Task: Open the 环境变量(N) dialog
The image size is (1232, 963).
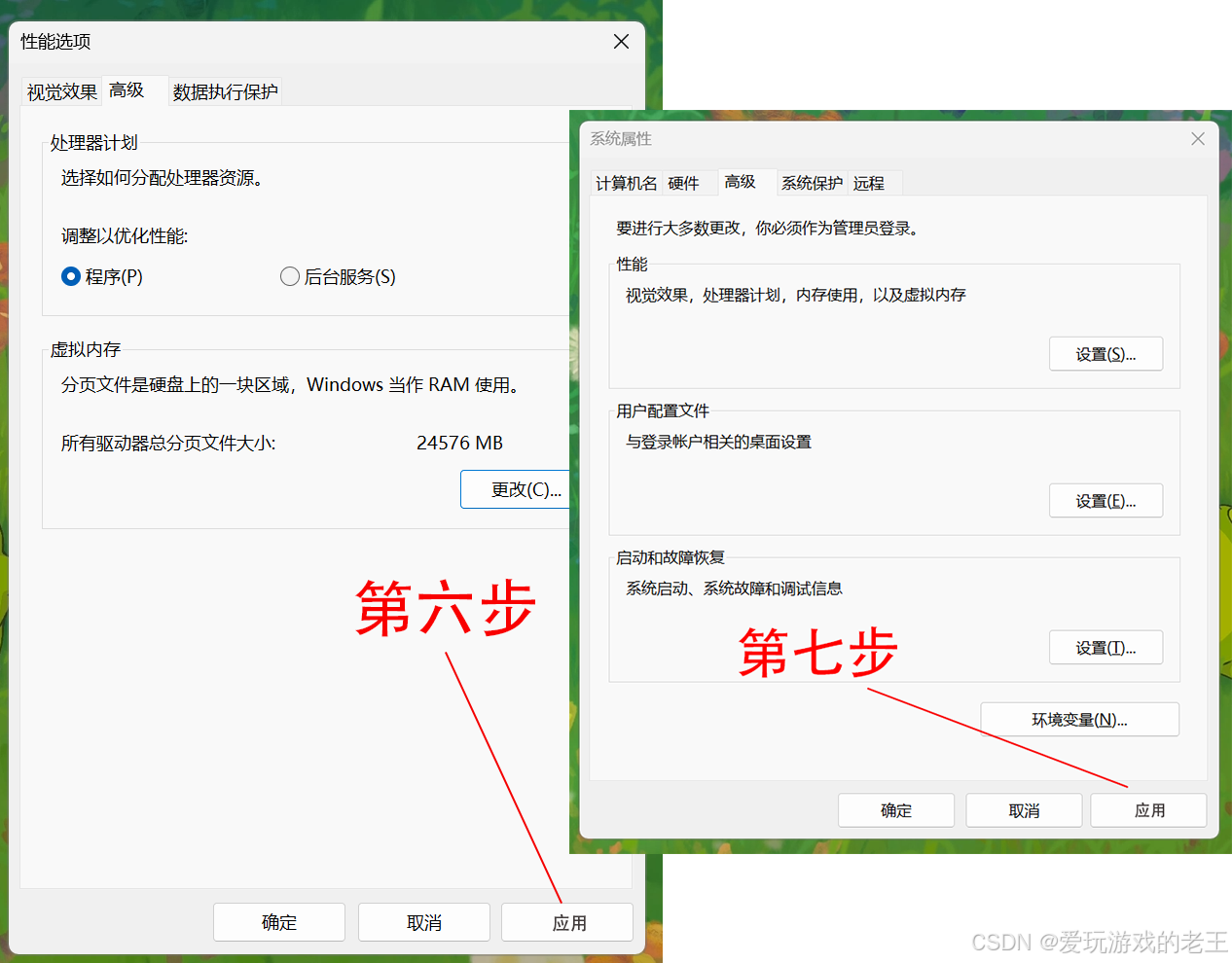Action: pos(1079,719)
